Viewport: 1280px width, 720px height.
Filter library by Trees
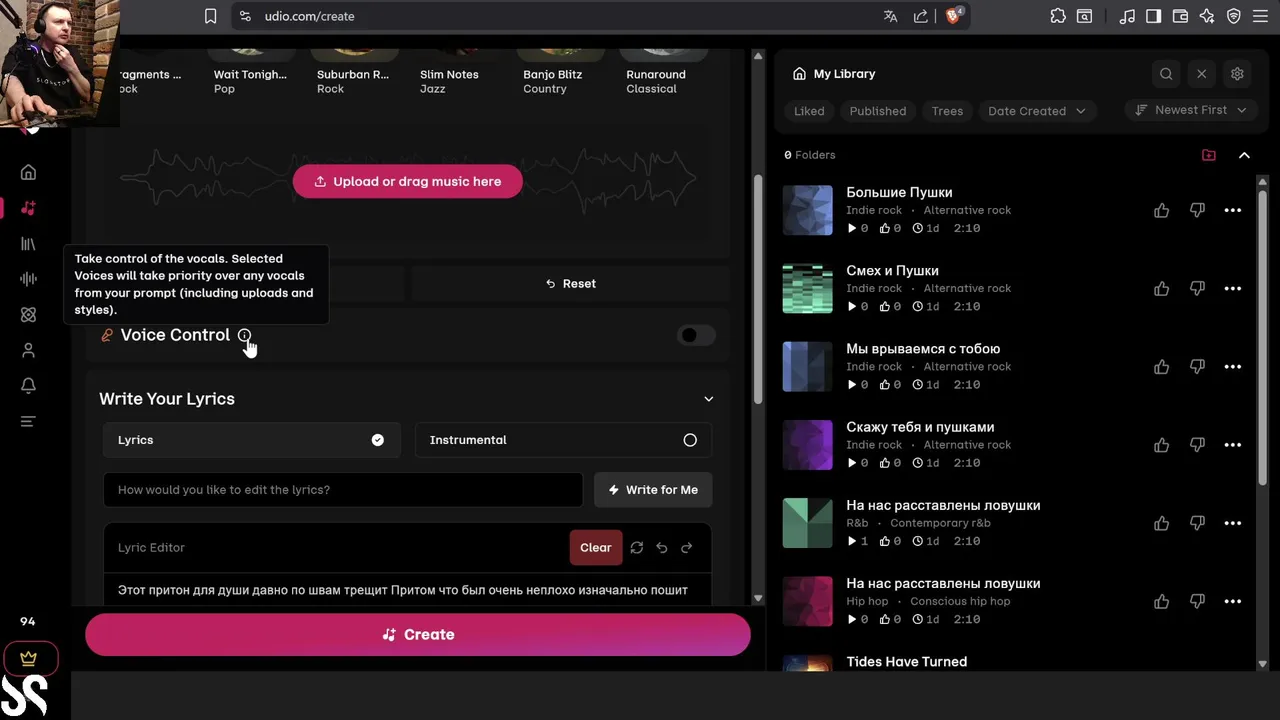[947, 111]
